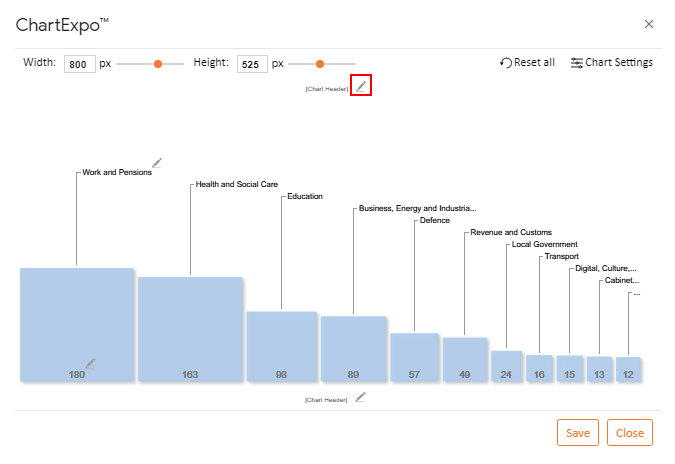The width and height of the screenshot is (675, 464).
Task: Click the Revenue and Customs label
Action: pyautogui.click(x=511, y=232)
